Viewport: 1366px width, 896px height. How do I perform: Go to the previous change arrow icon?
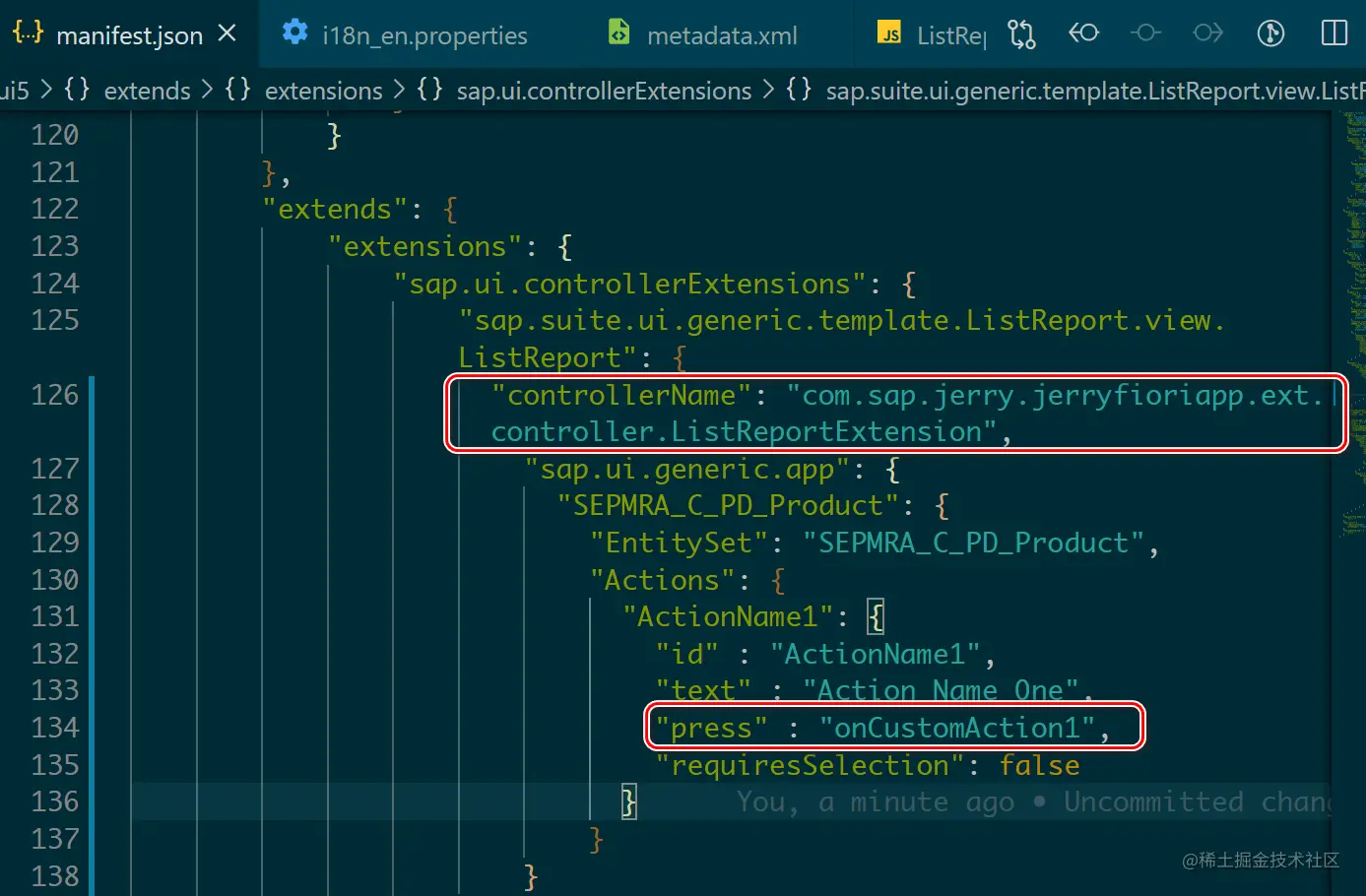point(1083,33)
